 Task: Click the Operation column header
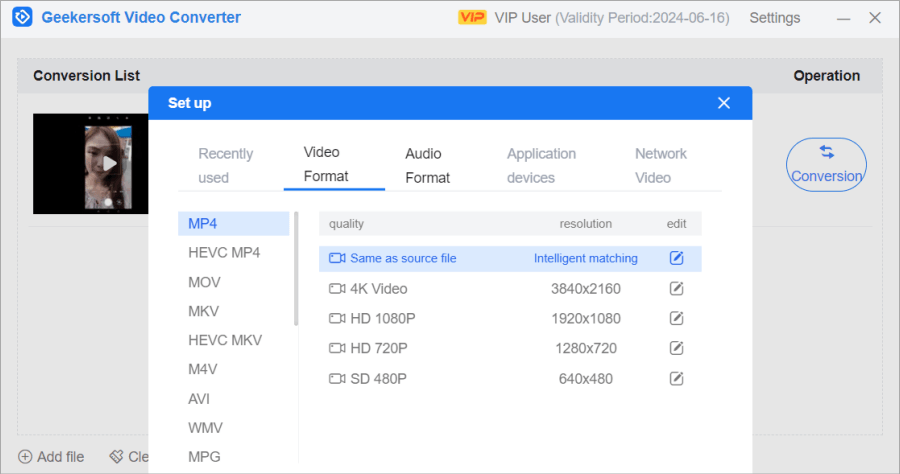[x=827, y=76]
